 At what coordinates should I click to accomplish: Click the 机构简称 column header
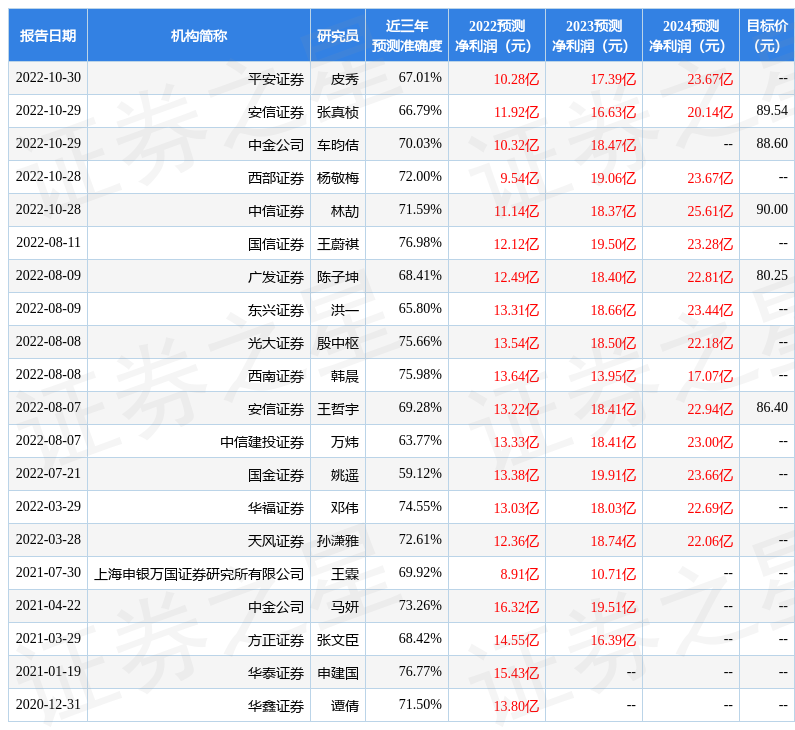[x=199, y=35]
